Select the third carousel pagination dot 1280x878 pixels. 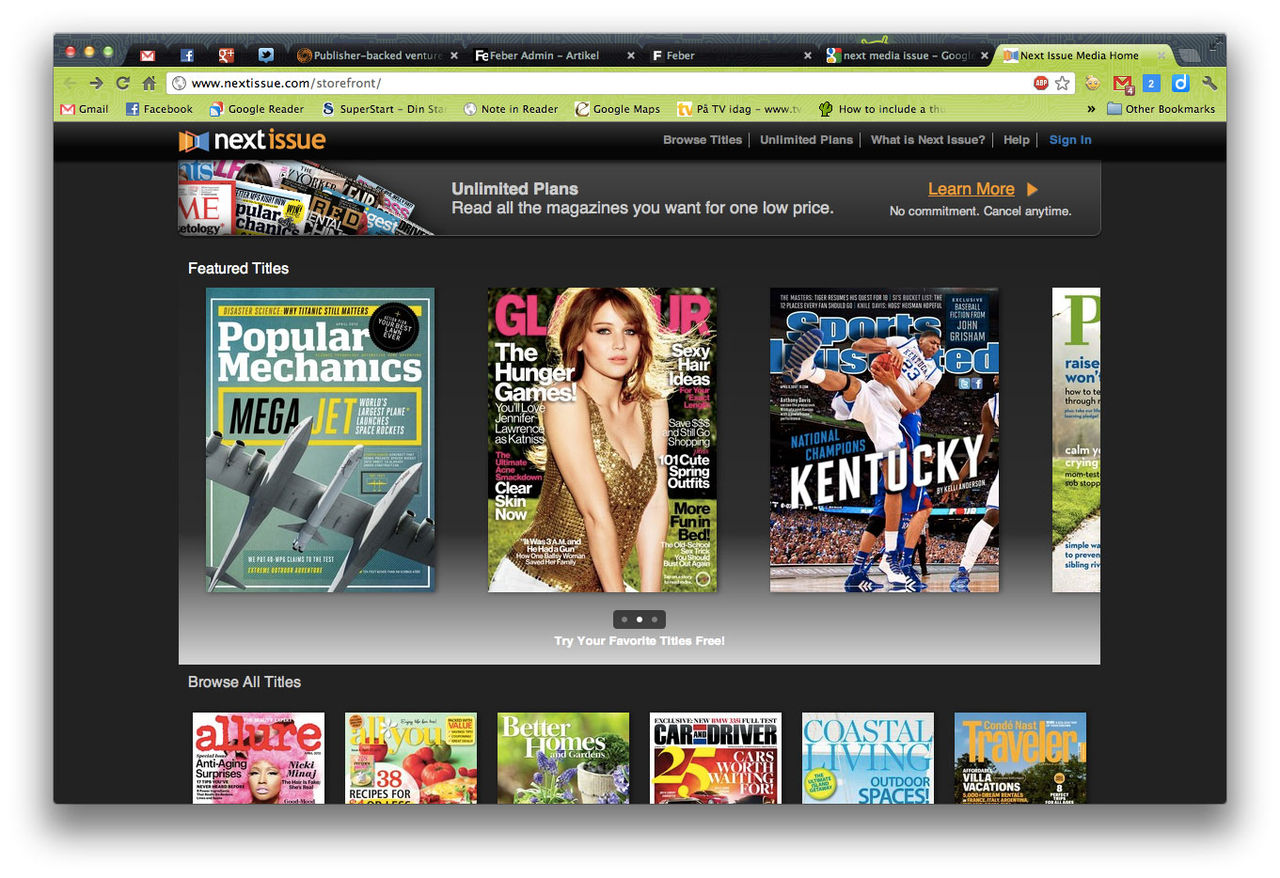coord(656,619)
